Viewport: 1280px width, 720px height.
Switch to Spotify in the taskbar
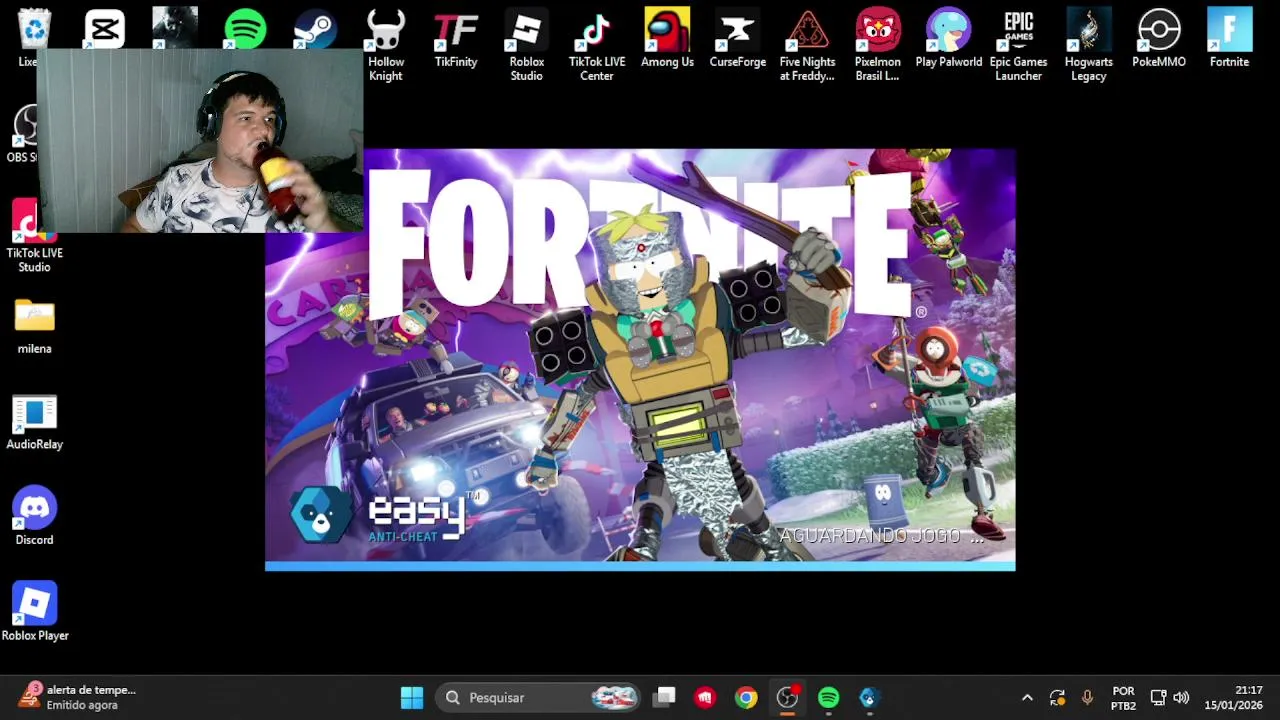828,698
